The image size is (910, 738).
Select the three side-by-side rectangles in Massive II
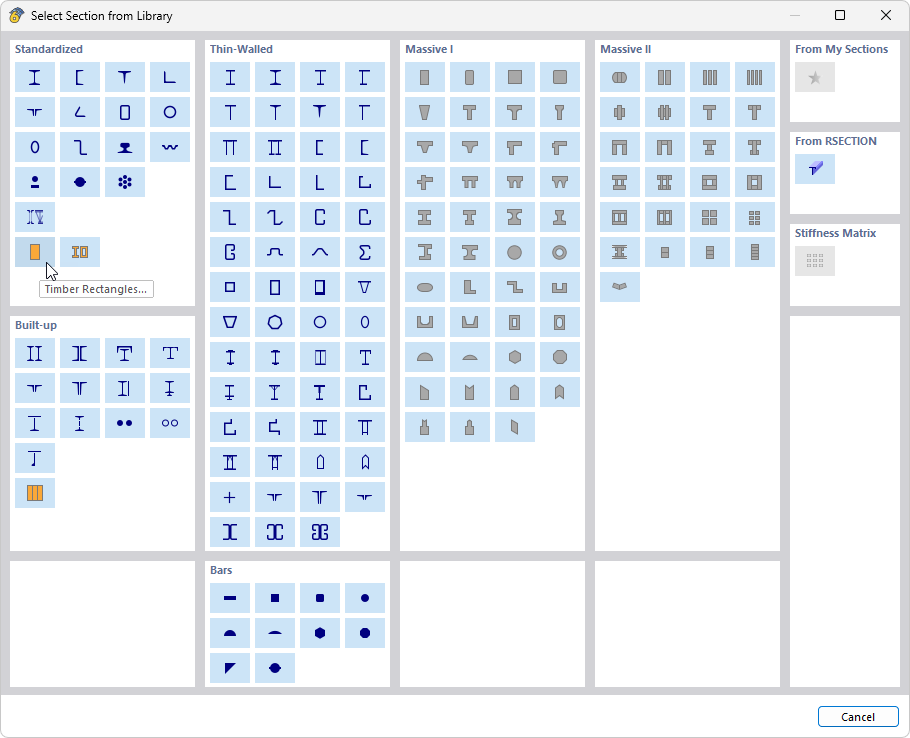point(710,77)
